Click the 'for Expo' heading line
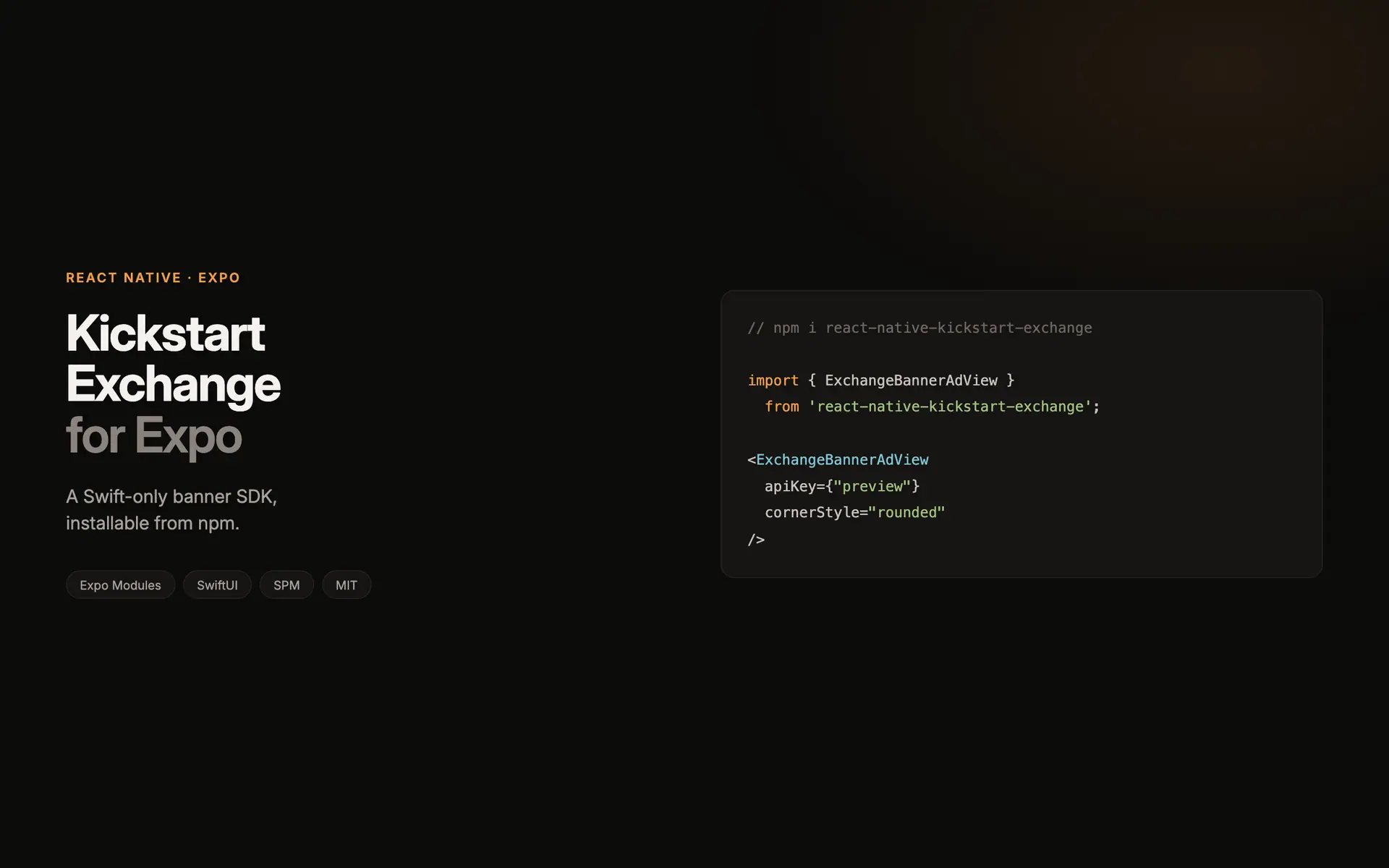Image resolution: width=1389 pixels, height=868 pixels. tap(153, 436)
